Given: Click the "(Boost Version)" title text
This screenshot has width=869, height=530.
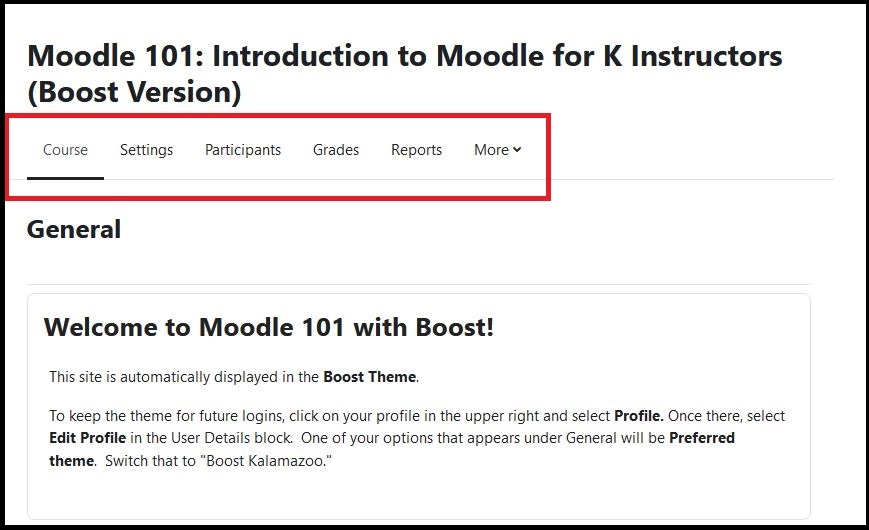Looking at the screenshot, I should 134,92.
